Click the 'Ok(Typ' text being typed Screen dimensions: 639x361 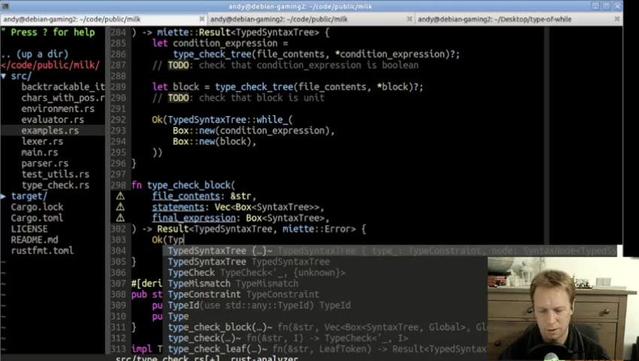click(168, 240)
